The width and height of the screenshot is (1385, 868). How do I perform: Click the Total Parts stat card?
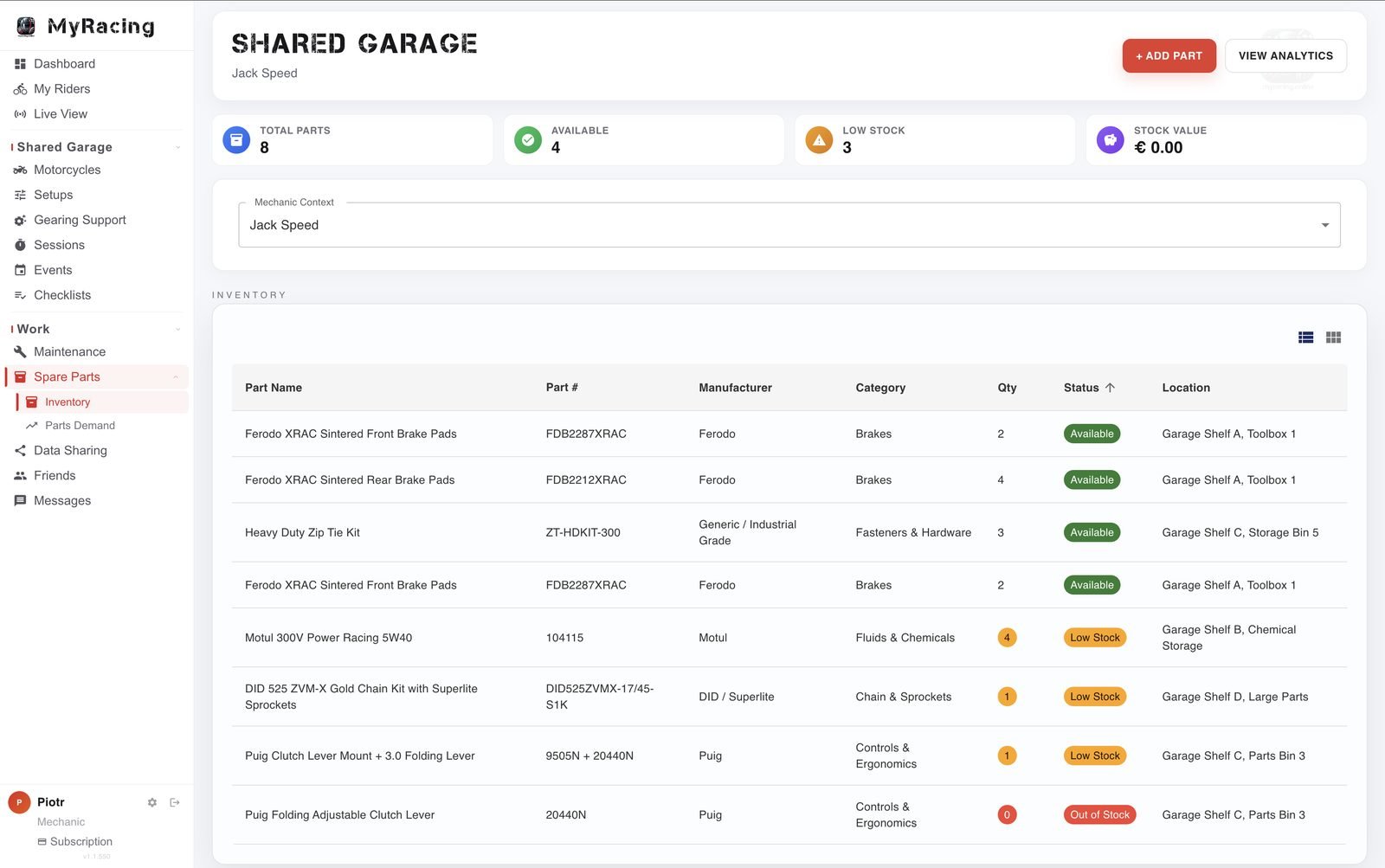(352, 139)
